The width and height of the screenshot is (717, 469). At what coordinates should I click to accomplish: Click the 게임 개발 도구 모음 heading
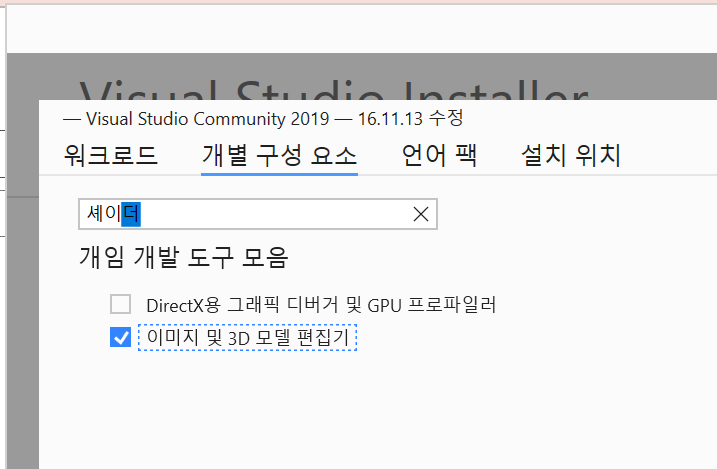point(183,257)
